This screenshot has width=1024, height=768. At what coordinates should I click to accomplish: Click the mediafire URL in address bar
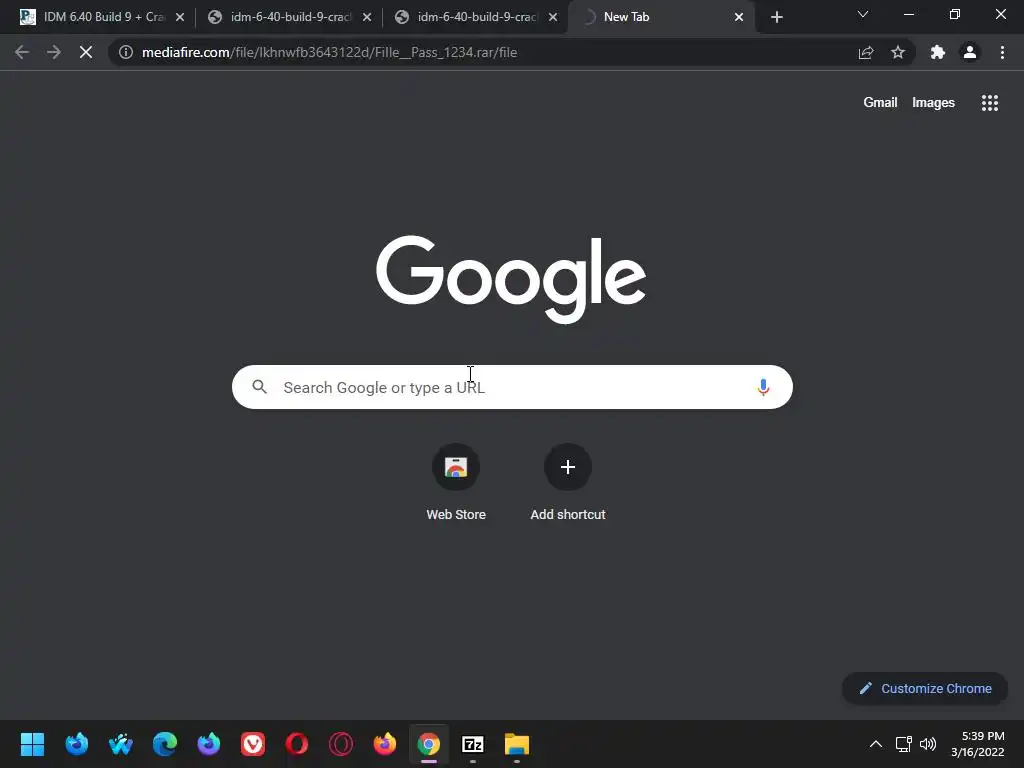click(329, 52)
